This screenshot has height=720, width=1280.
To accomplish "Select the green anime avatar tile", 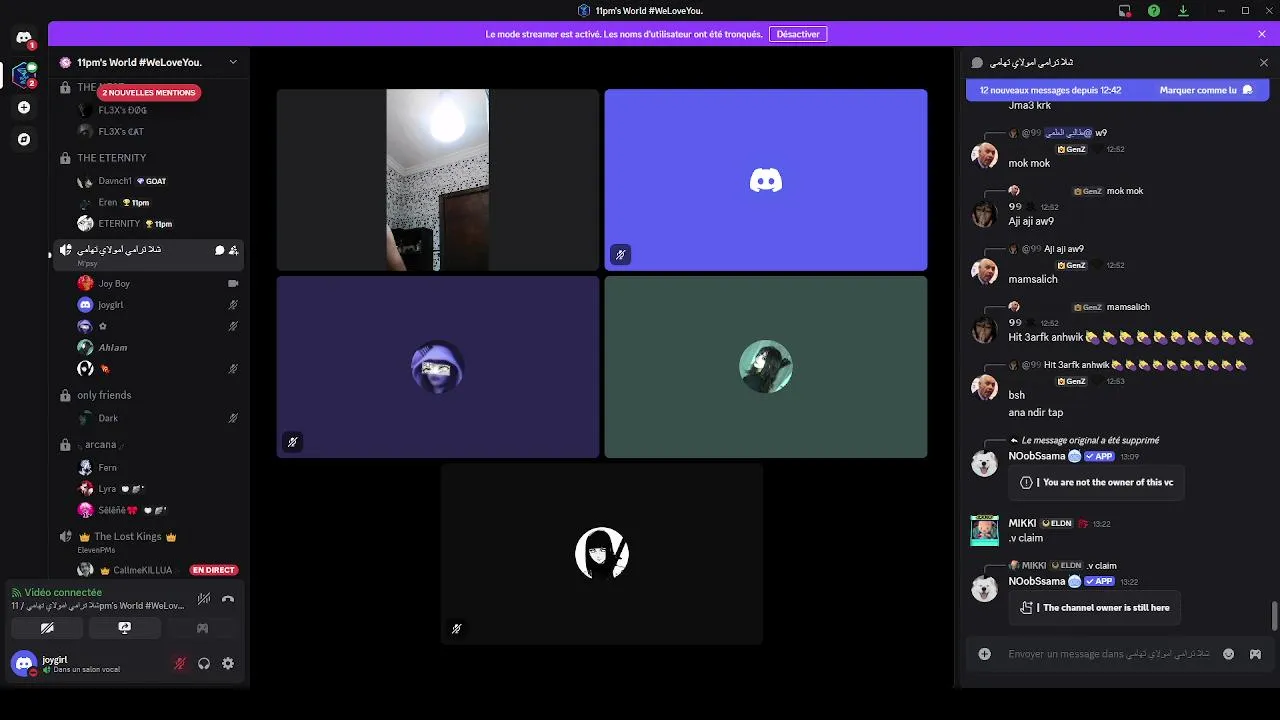I will click(x=766, y=367).
